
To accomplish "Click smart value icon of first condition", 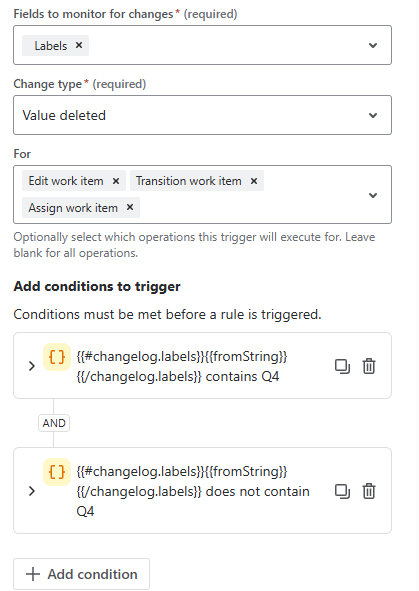I will click(57, 357).
